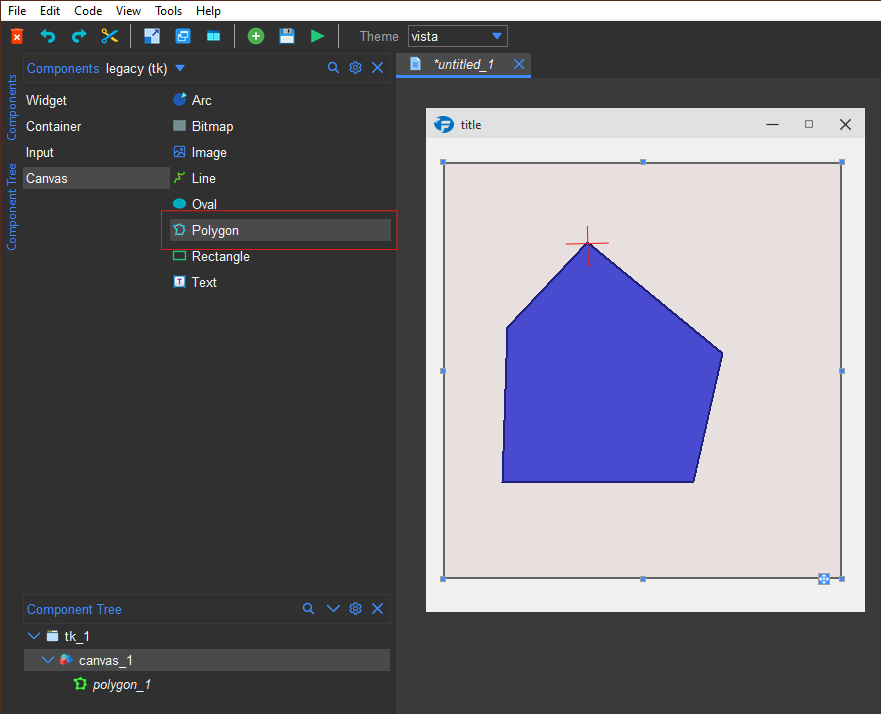881x714 pixels.
Task: Search in the Components panel
Action: pos(333,68)
